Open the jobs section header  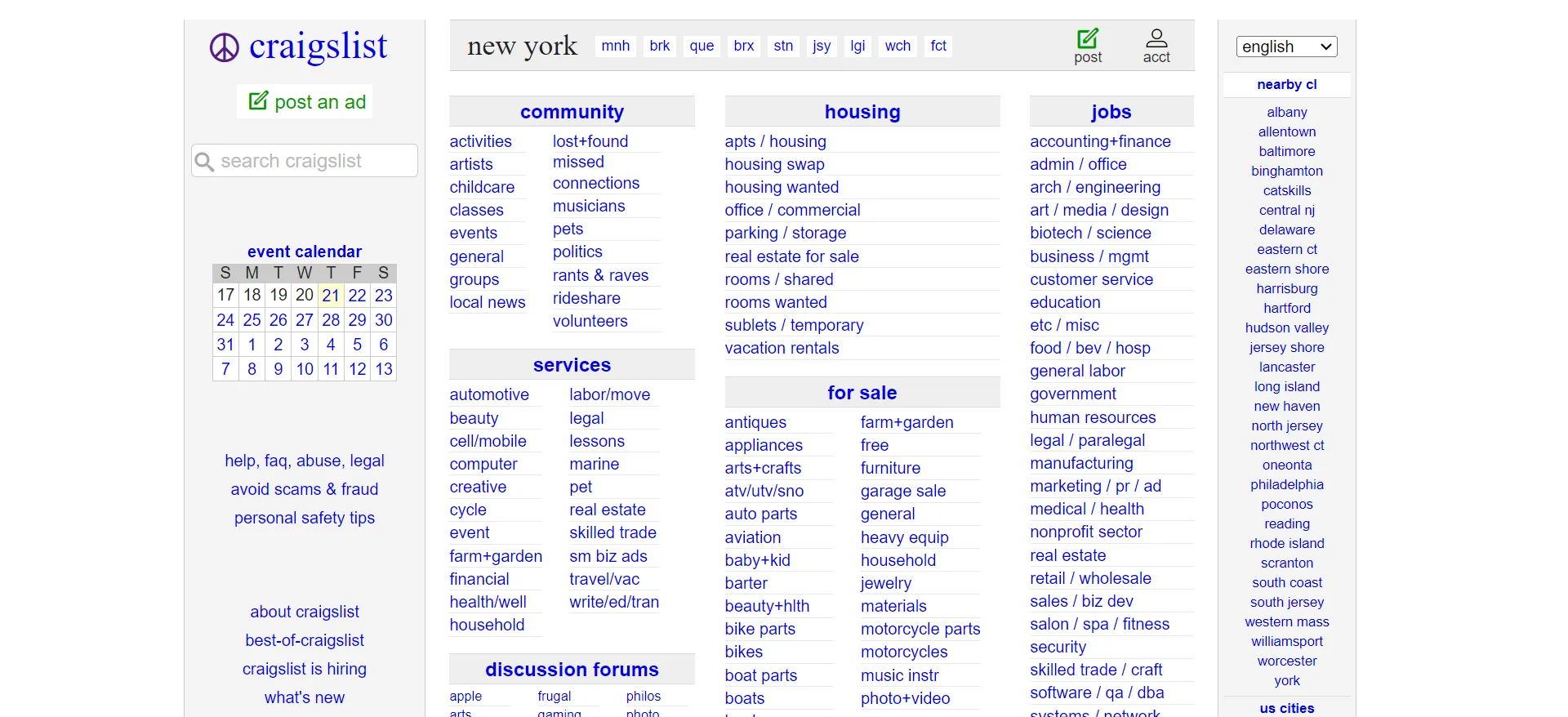pyautogui.click(x=1111, y=112)
